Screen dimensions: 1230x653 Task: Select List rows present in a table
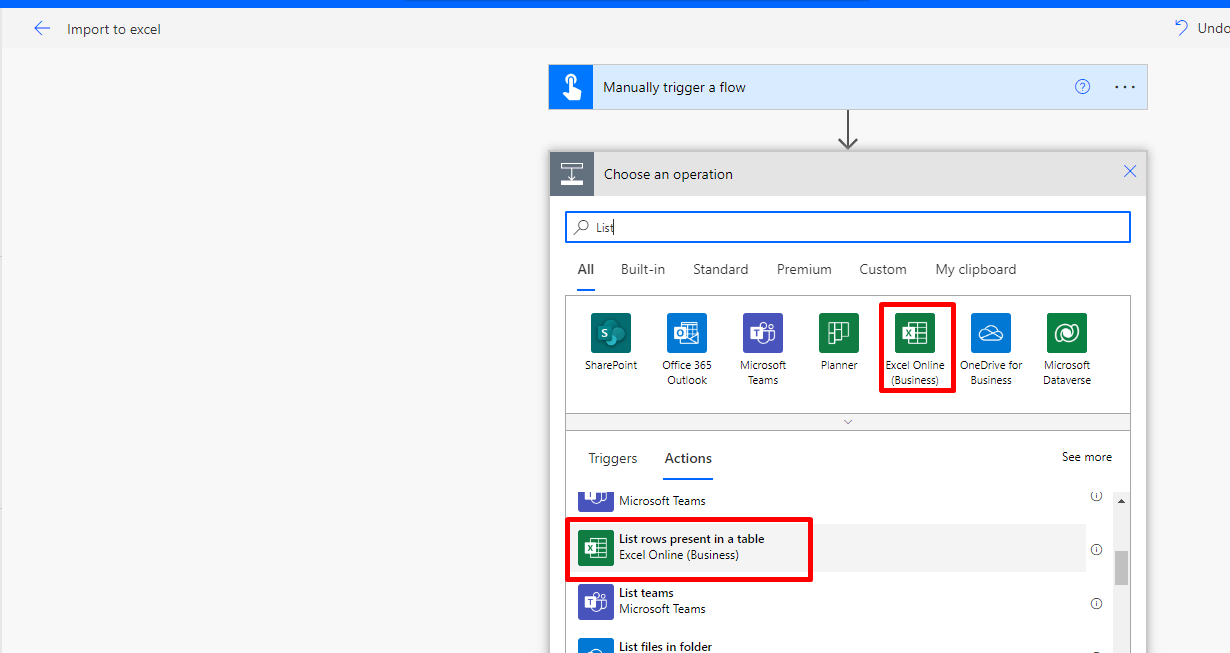[x=690, y=547]
